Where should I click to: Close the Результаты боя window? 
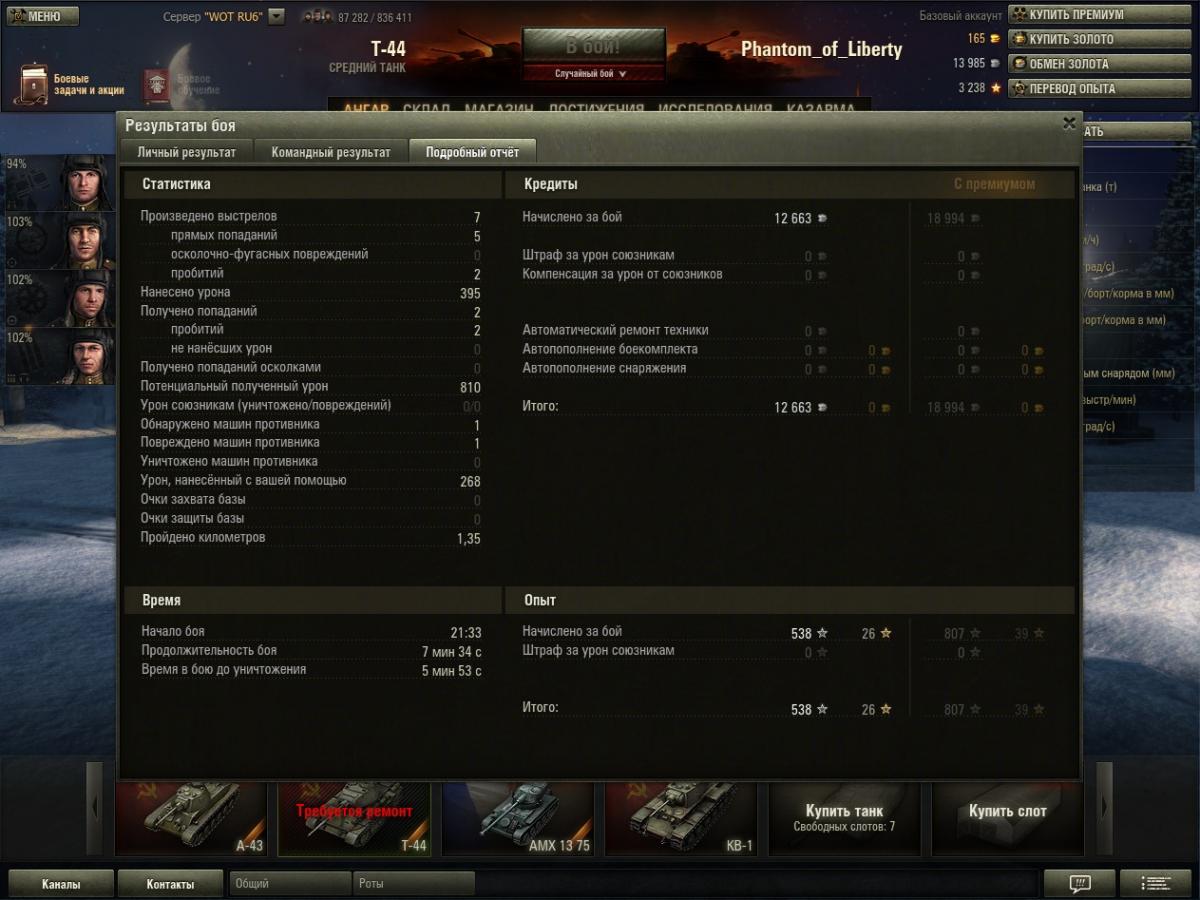pyautogui.click(x=1069, y=123)
